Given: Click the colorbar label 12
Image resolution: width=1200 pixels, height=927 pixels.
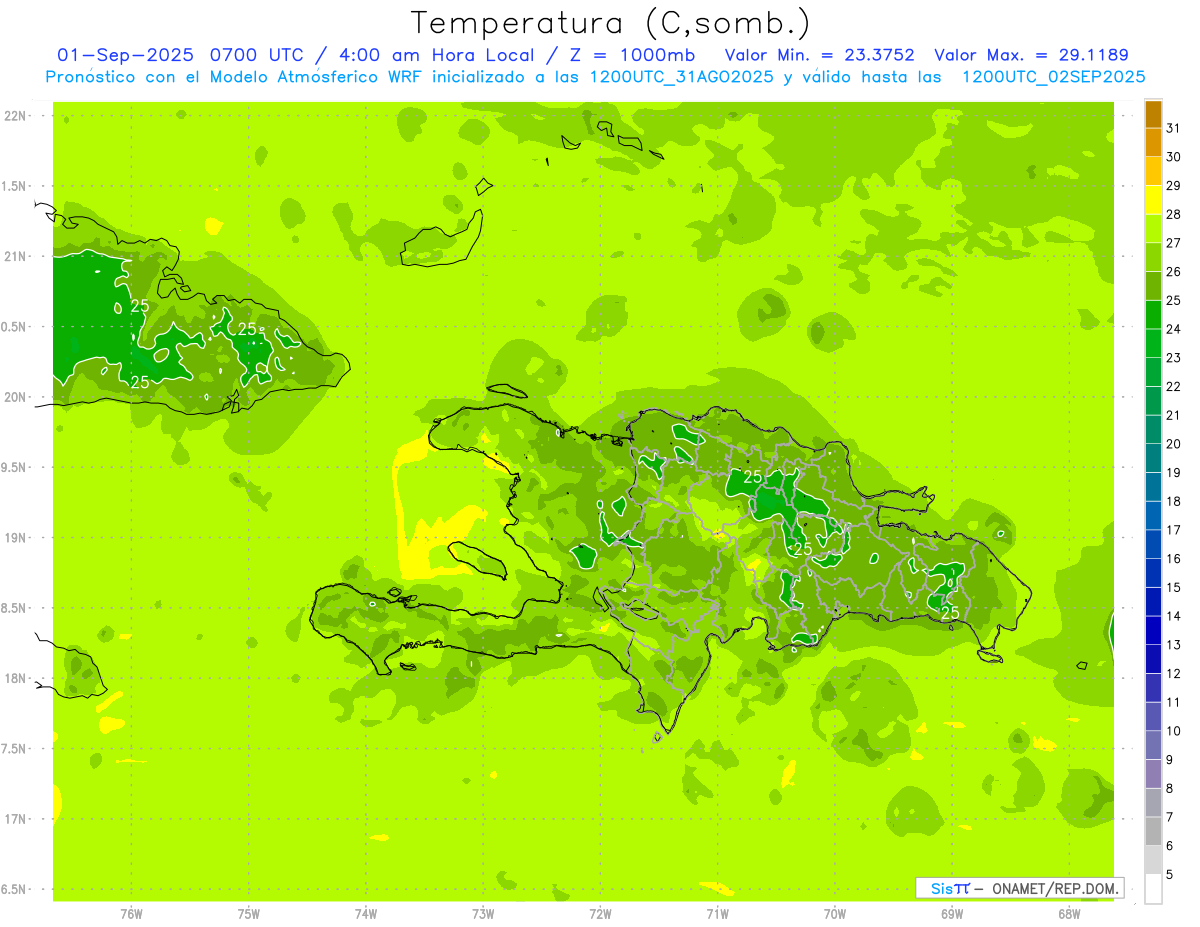Looking at the screenshot, I should [1174, 674].
